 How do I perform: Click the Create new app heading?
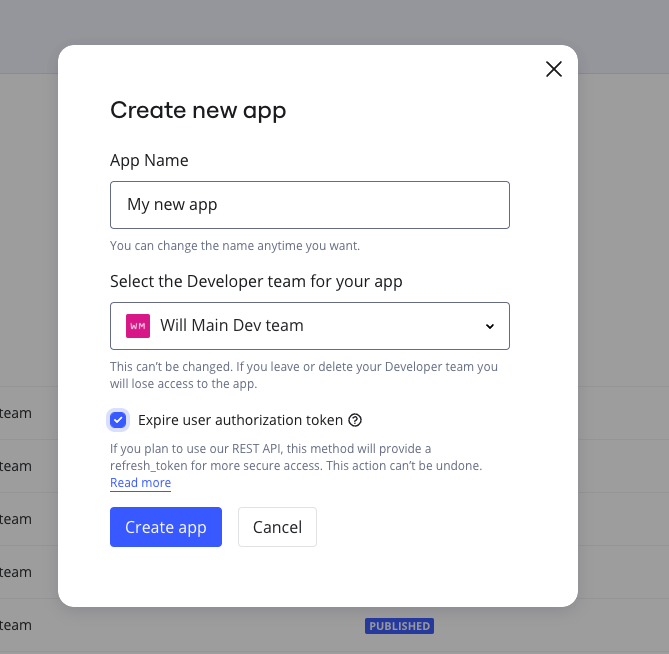click(198, 110)
